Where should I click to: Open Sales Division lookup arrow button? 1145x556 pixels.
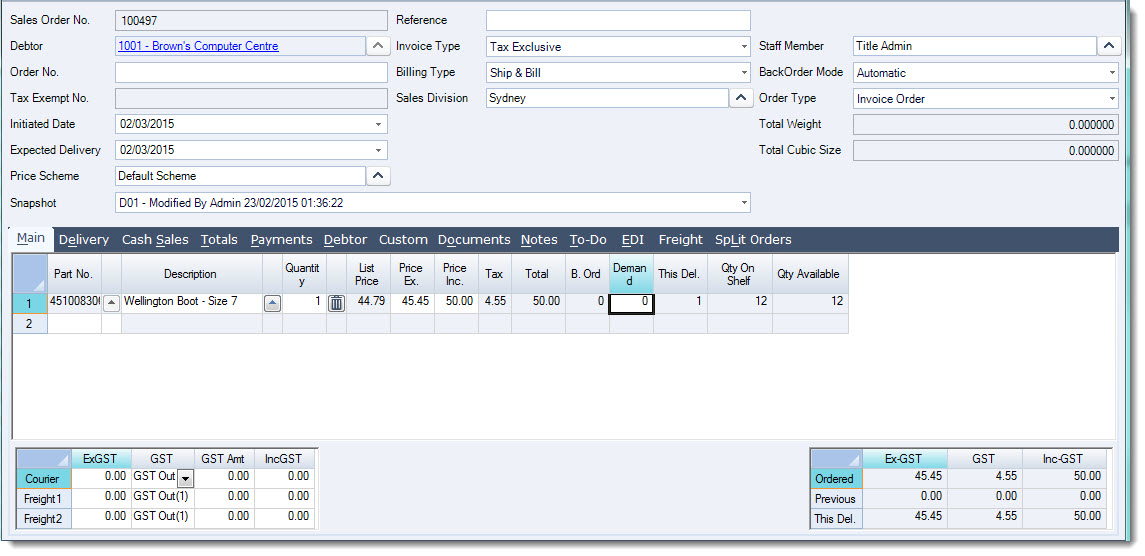(x=740, y=98)
